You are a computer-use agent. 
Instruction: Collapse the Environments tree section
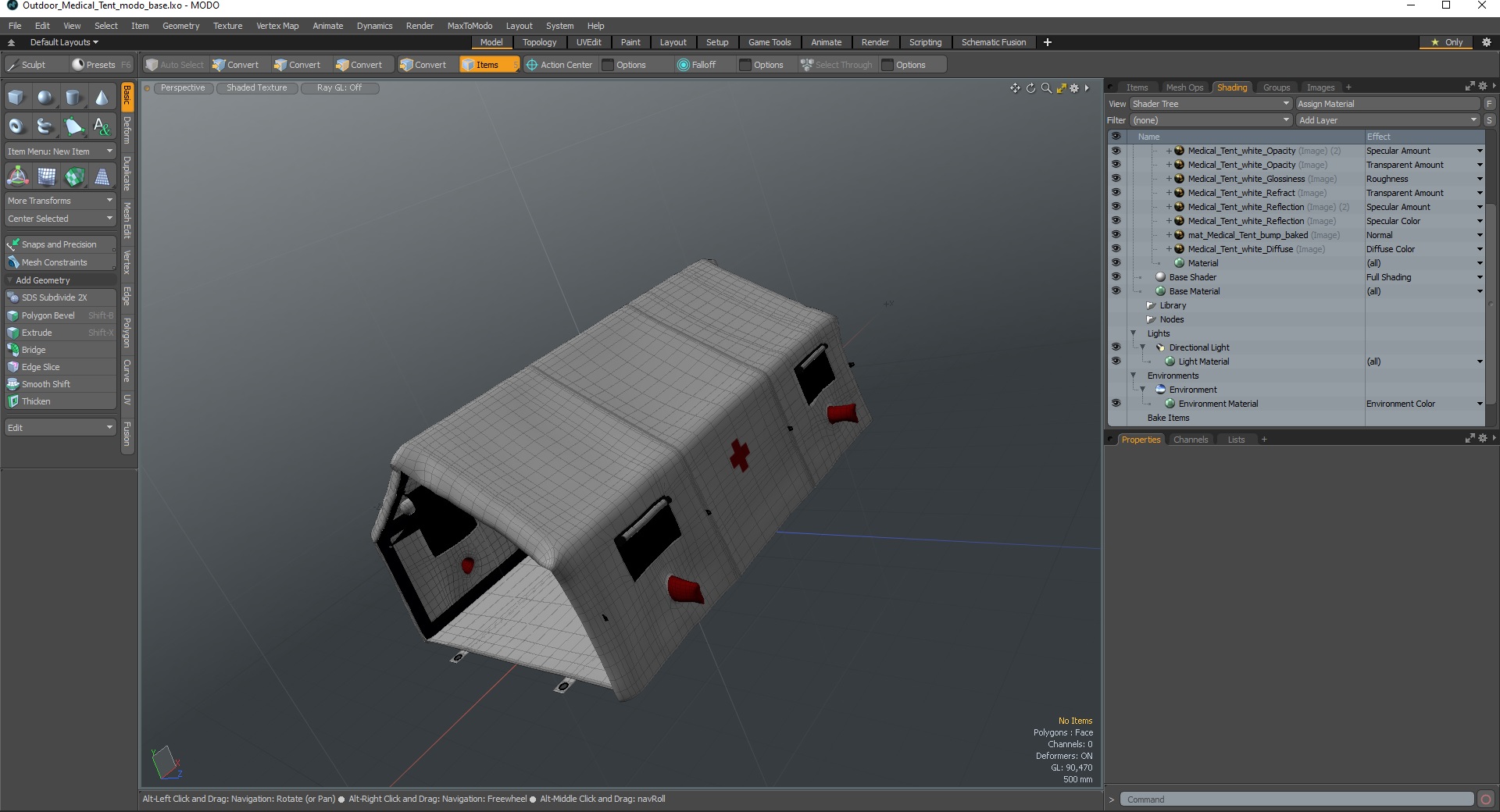pyautogui.click(x=1134, y=376)
